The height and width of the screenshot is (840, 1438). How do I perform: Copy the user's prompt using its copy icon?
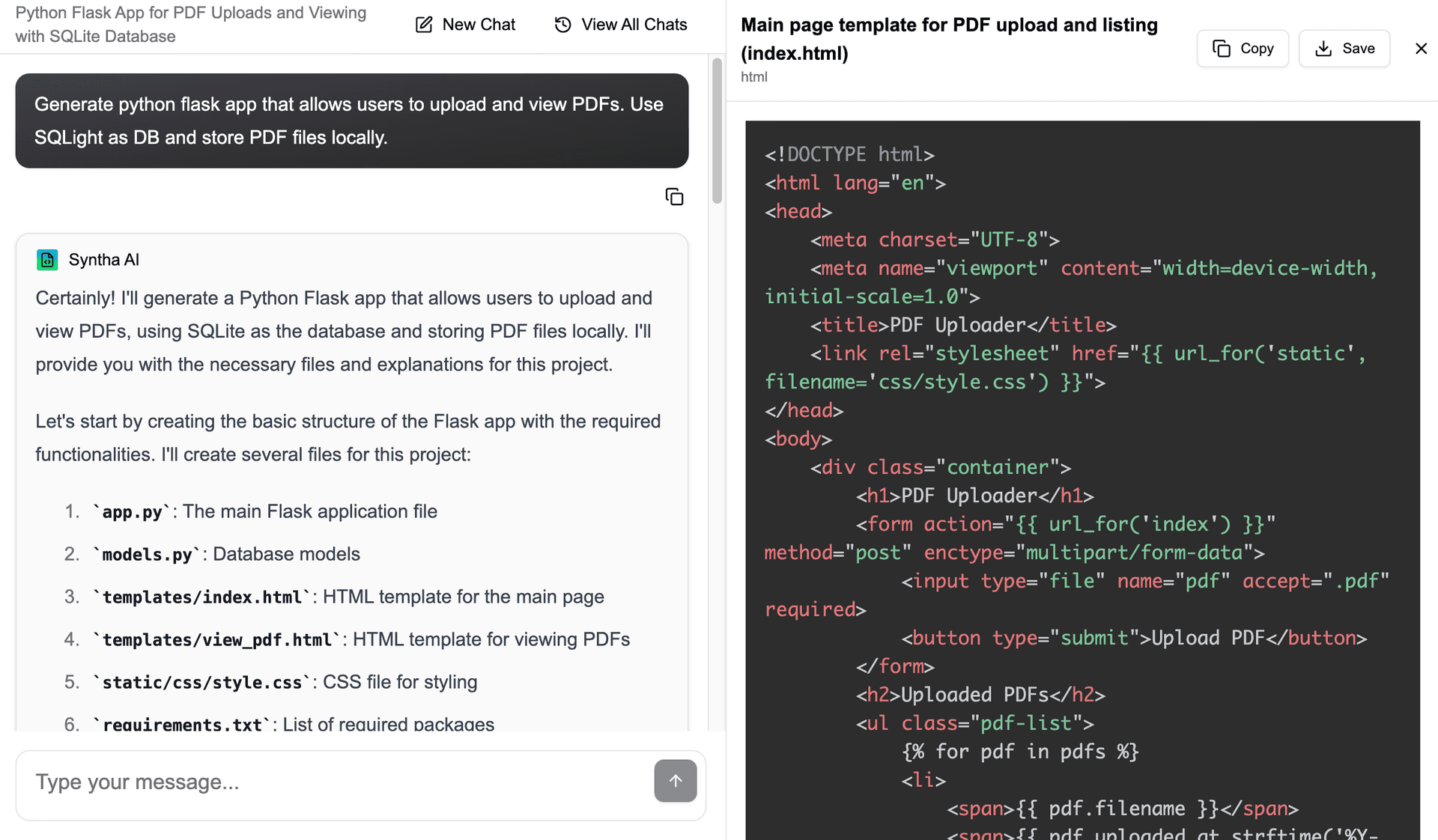(x=673, y=195)
